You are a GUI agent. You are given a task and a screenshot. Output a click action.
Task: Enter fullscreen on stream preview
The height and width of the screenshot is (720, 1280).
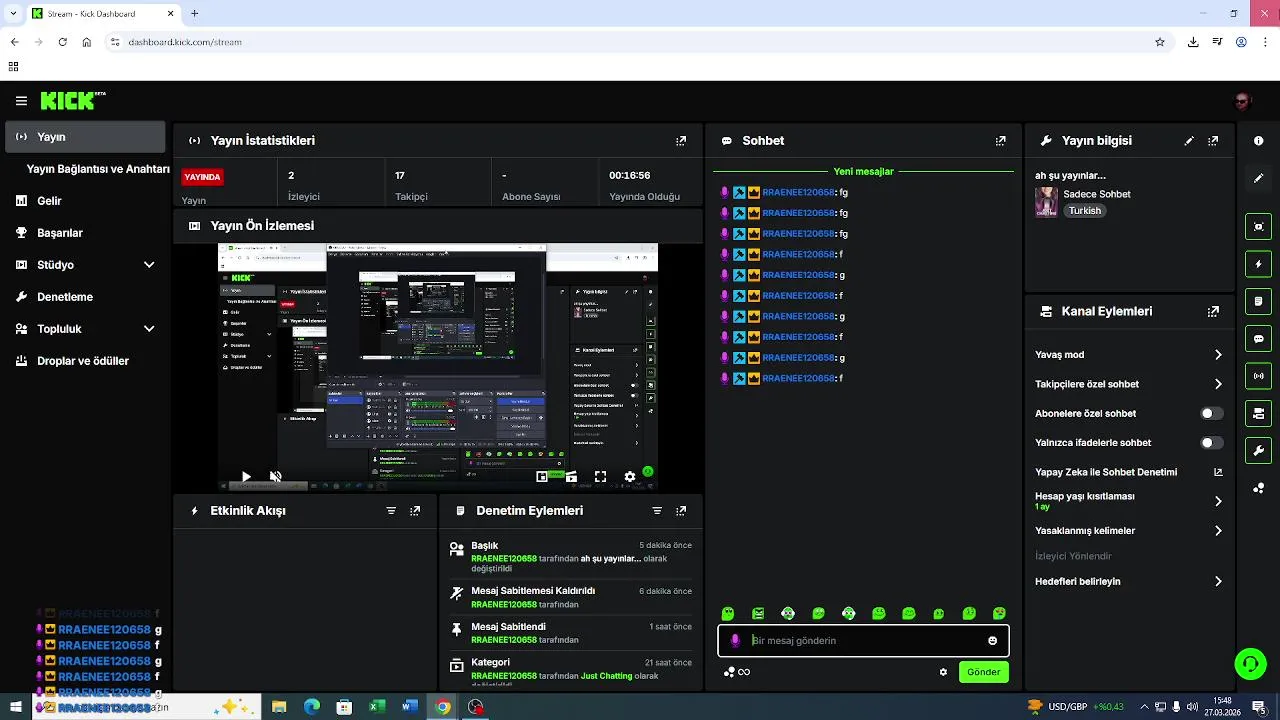pyautogui.click(x=600, y=477)
